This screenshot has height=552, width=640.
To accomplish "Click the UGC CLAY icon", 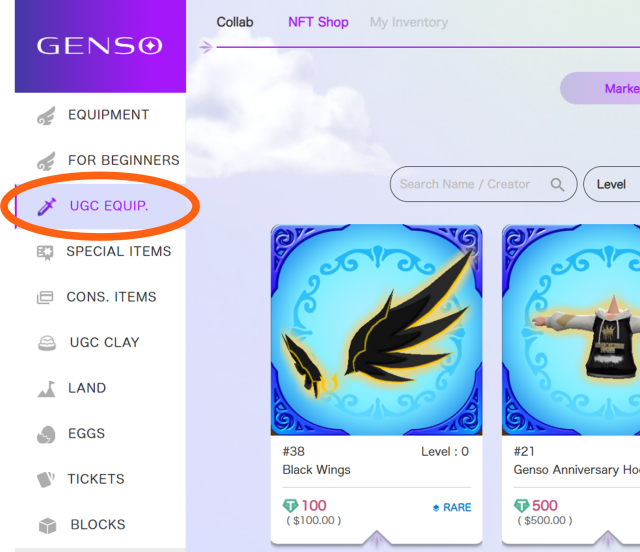I will click(47, 343).
